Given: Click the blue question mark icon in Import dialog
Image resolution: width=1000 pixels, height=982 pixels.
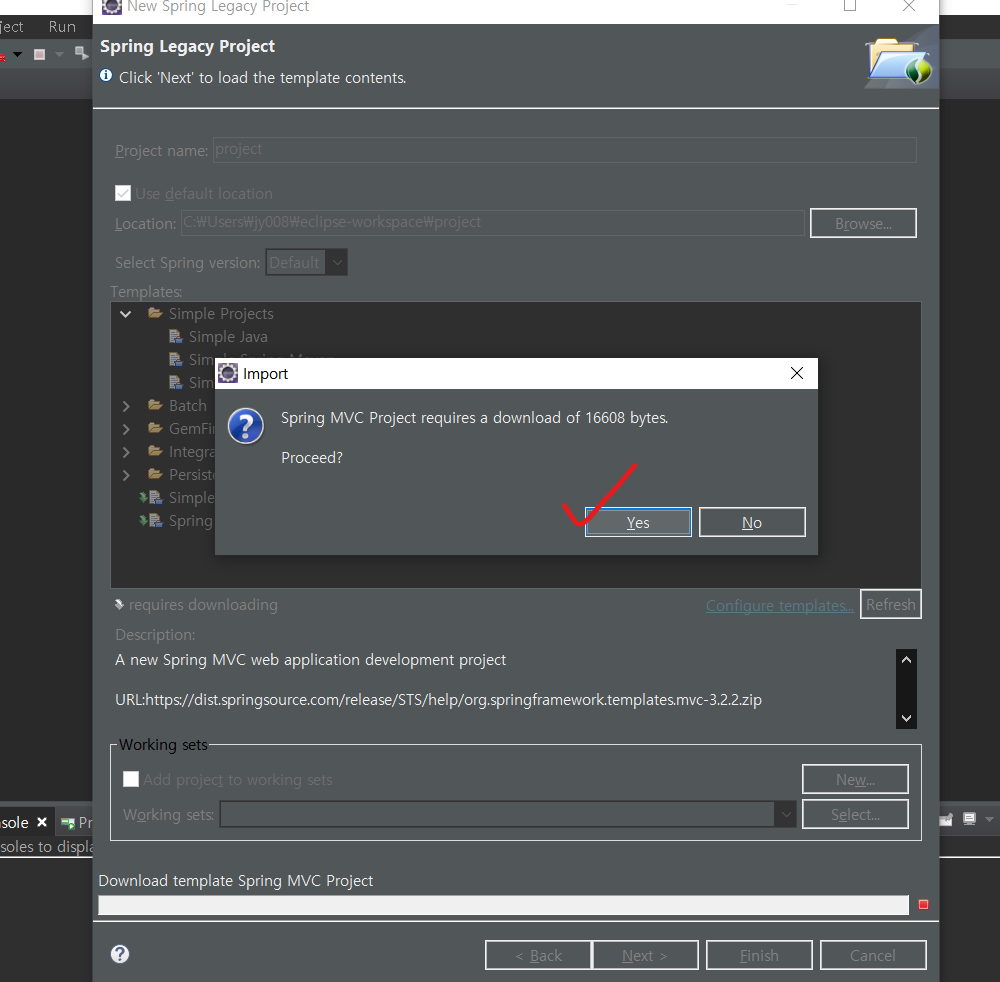Looking at the screenshot, I should tap(246, 426).
